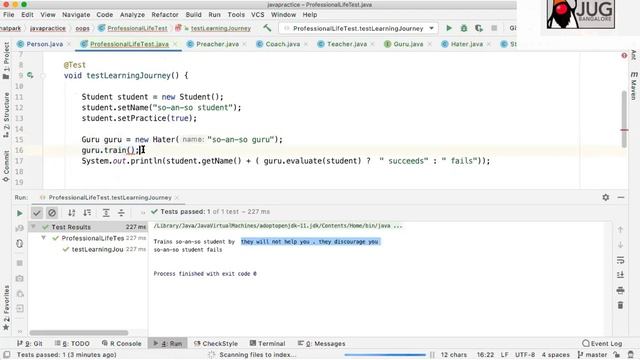Jump down in console stack trace
Screen dimensions: 640x360
[620, 245]
